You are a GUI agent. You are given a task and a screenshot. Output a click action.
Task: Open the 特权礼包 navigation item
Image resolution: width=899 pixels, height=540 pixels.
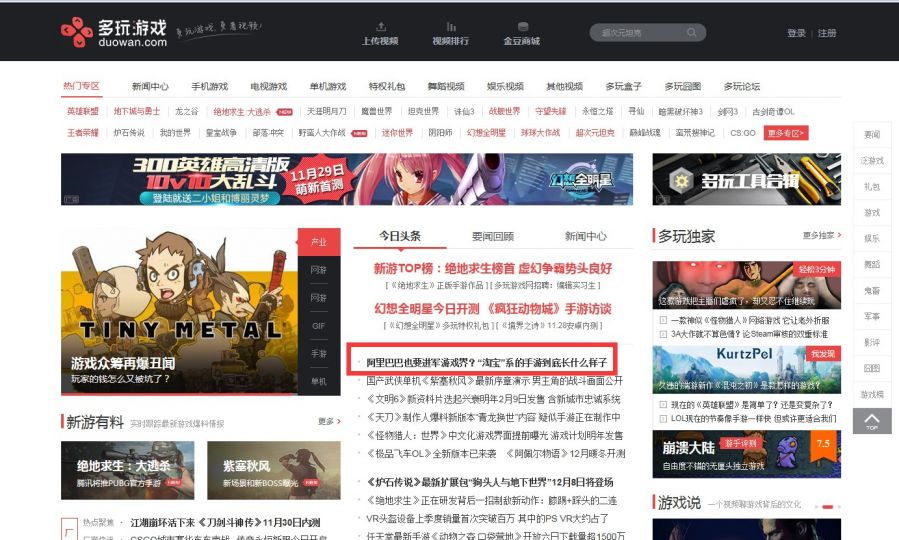click(x=387, y=87)
